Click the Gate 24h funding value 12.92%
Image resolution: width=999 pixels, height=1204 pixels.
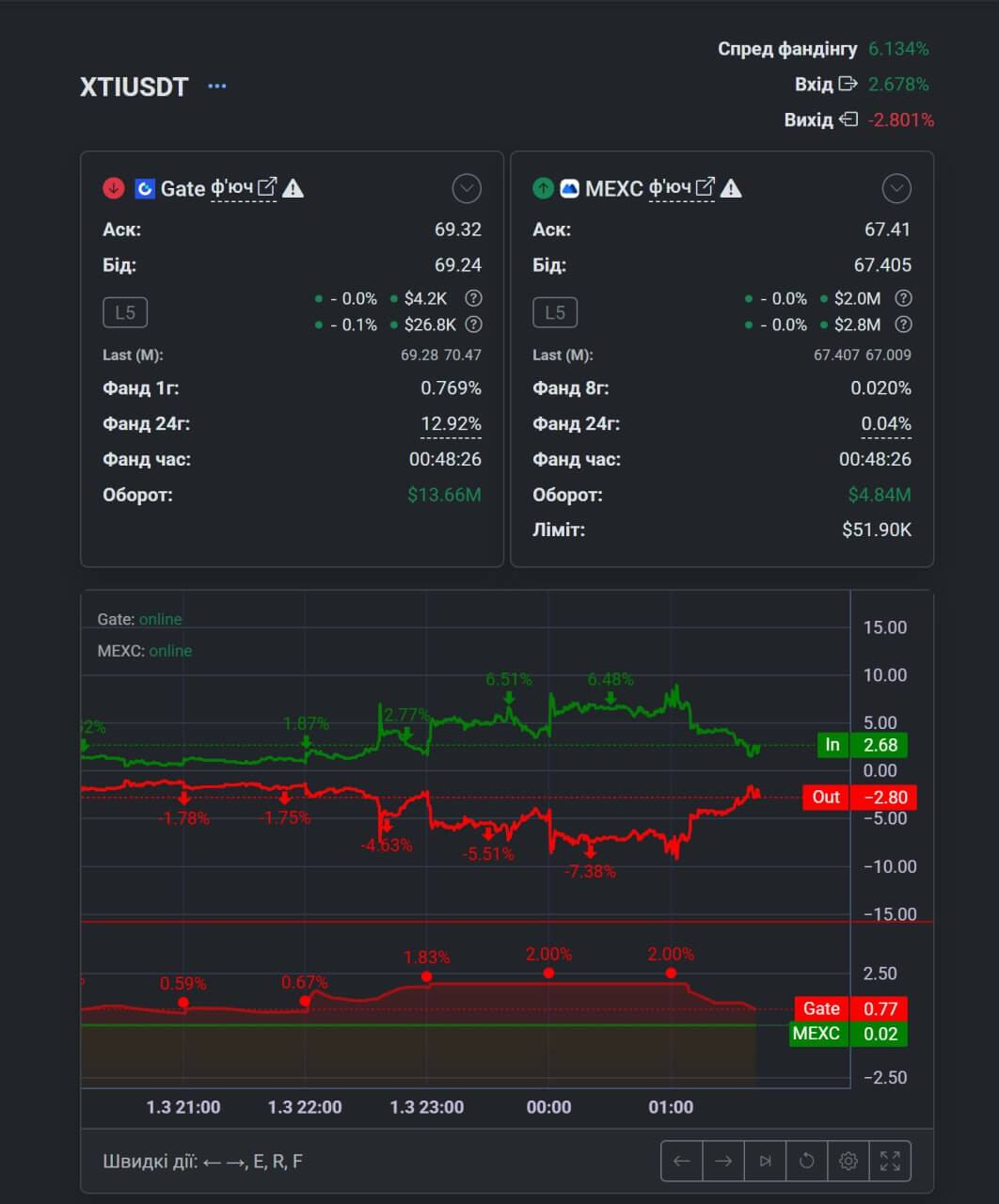pos(451,424)
